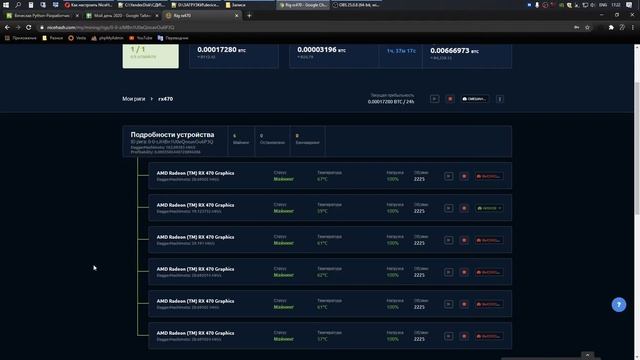Go back in the Chrome browser
640x360 pixels.
(x=7, y=27)
